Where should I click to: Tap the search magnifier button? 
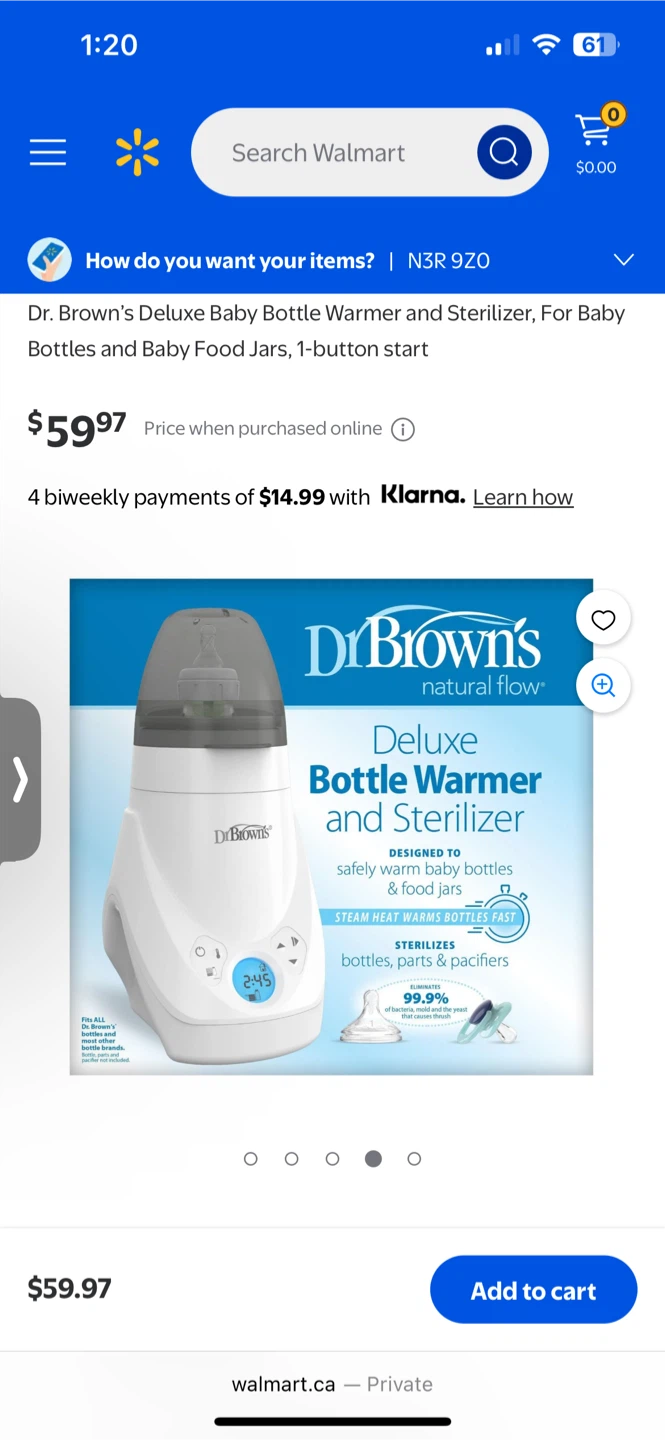click(x=504, y=152)
